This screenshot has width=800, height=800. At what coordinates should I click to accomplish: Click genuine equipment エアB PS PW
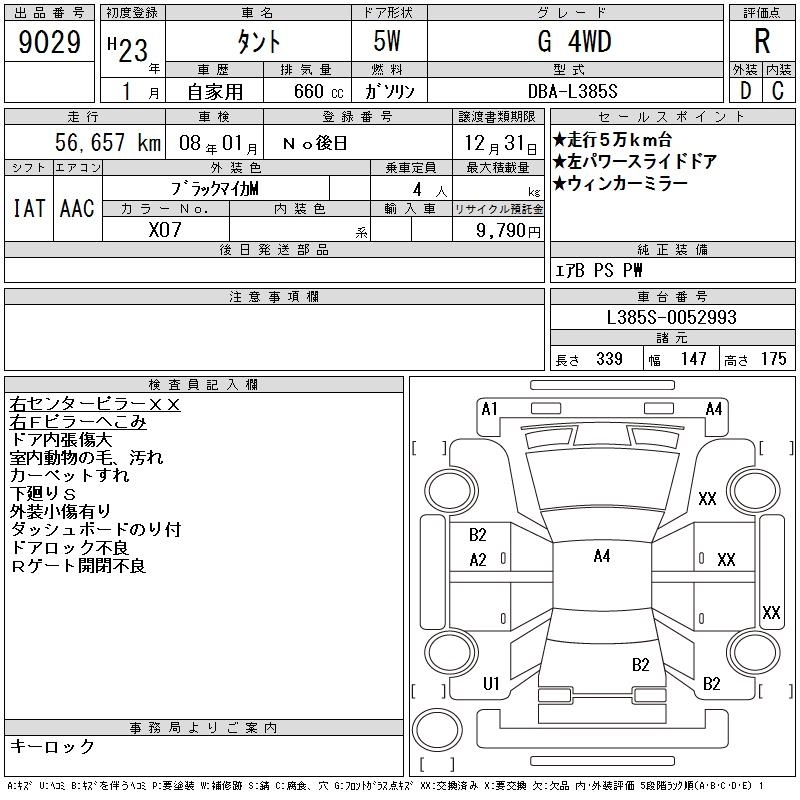[x=598, y=270]
